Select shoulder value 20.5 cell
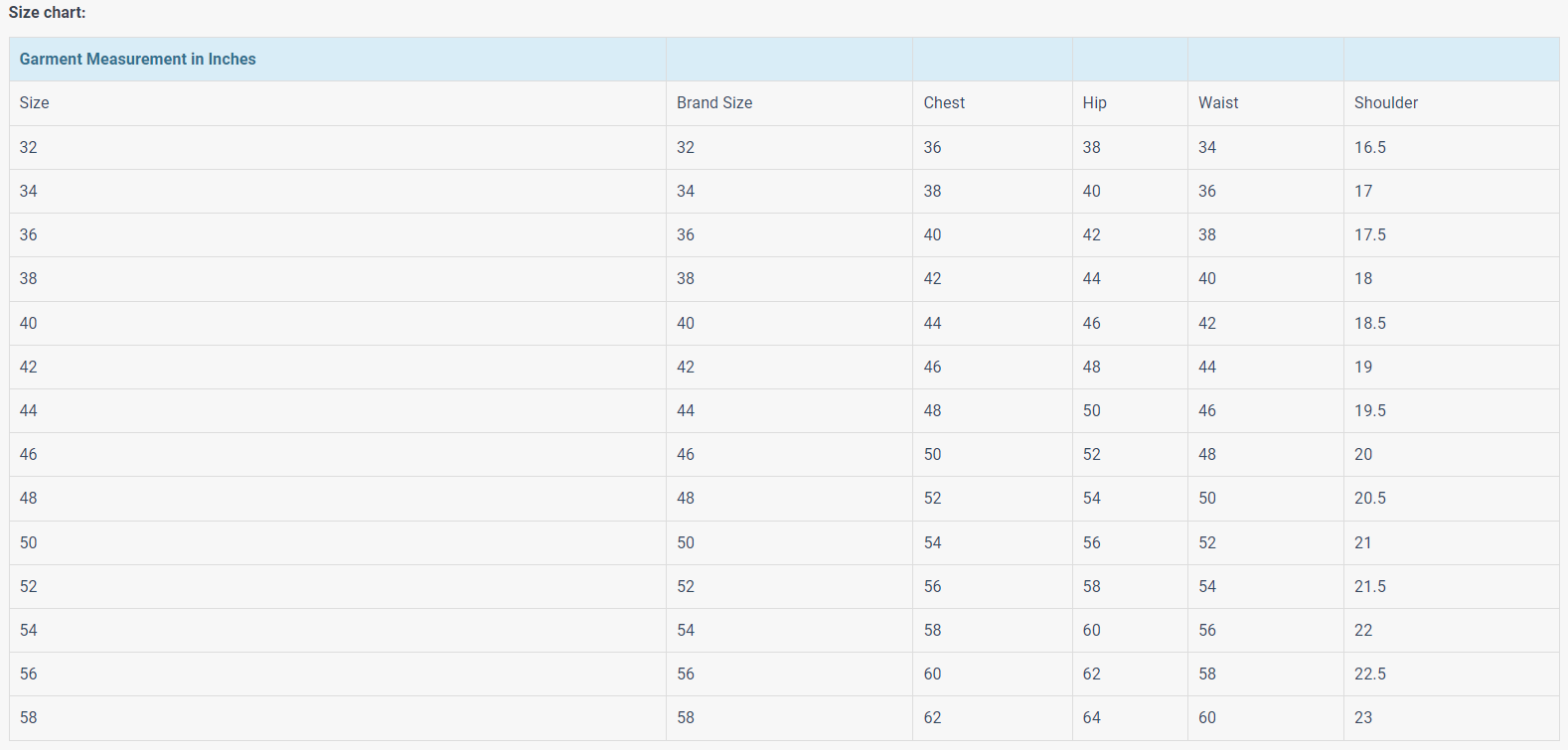Image resolution: width=1568 pixels, height=750 pixels. pyautogui.click(x=1370, y=499)
